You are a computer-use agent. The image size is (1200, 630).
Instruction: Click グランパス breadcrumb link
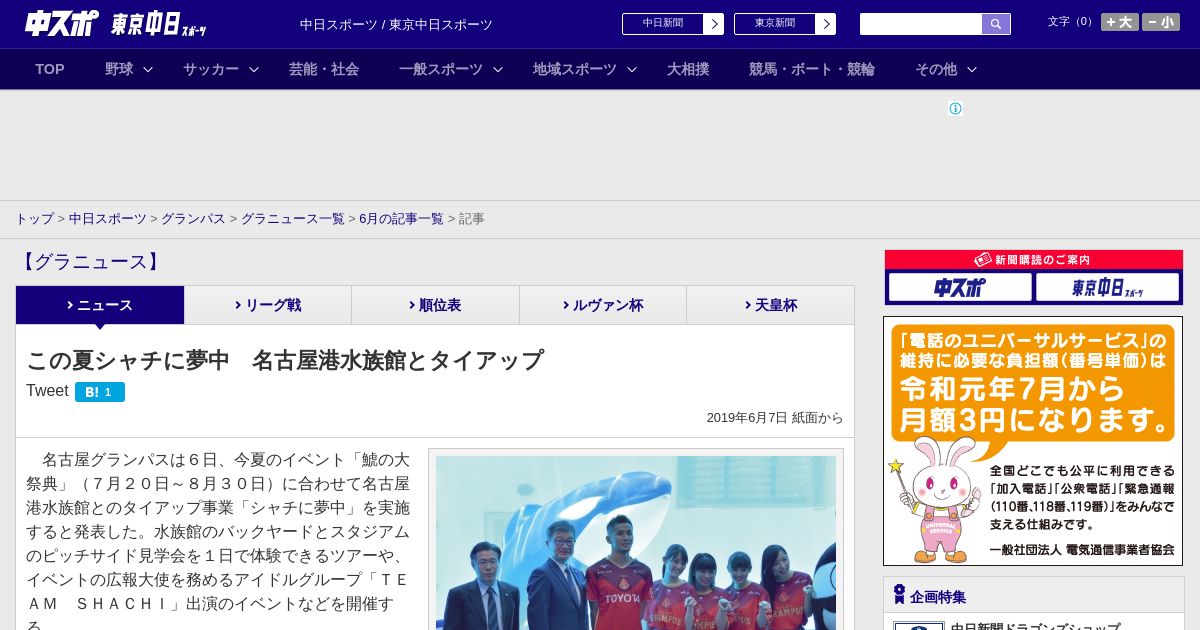pyautogui.click(x=193, y=219)
